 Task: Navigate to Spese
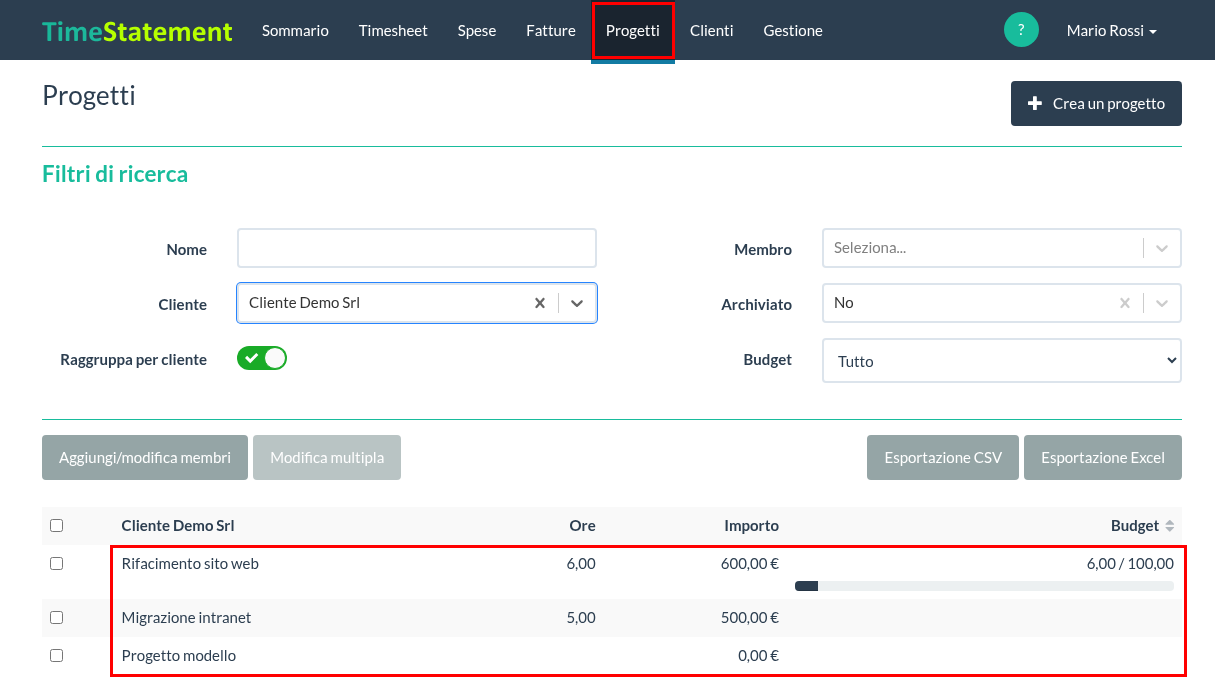[477, 31]
